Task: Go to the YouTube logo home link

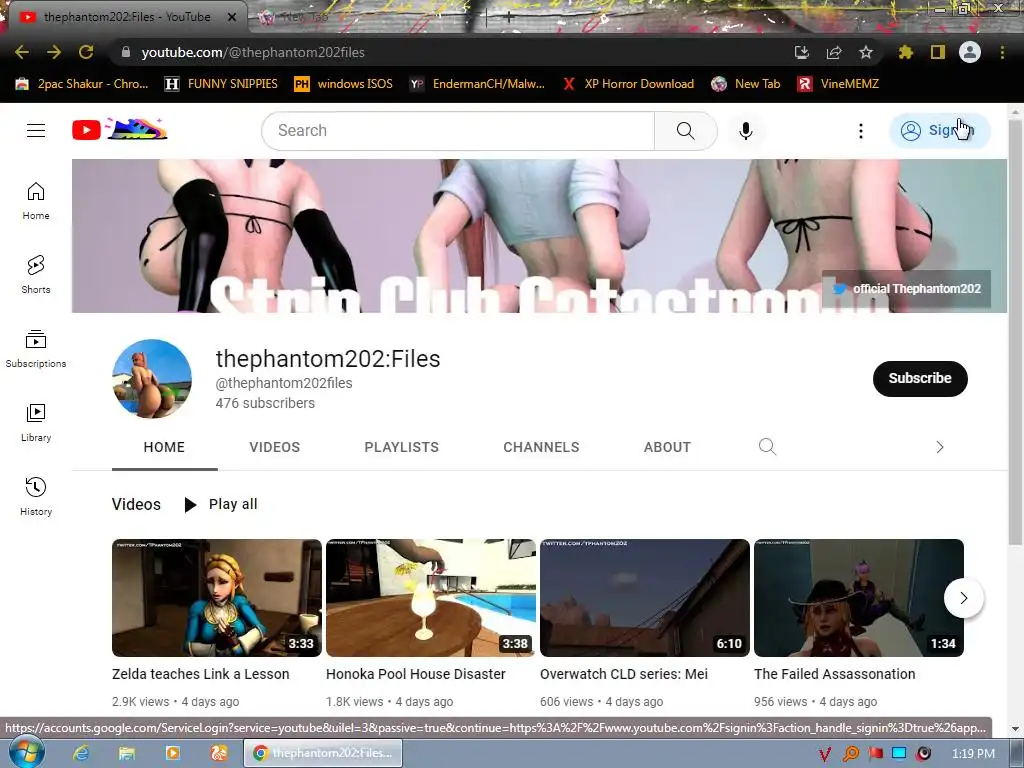Action: [x=120, y=130]
